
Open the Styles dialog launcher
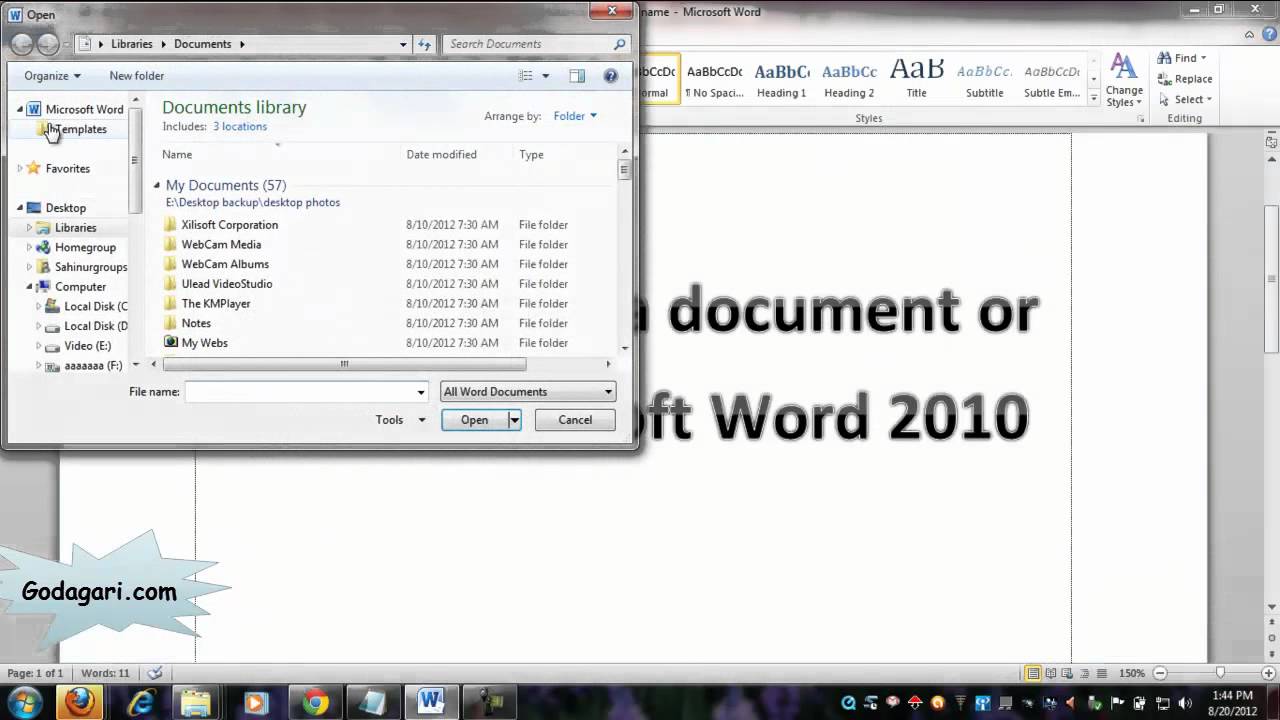1141,119
